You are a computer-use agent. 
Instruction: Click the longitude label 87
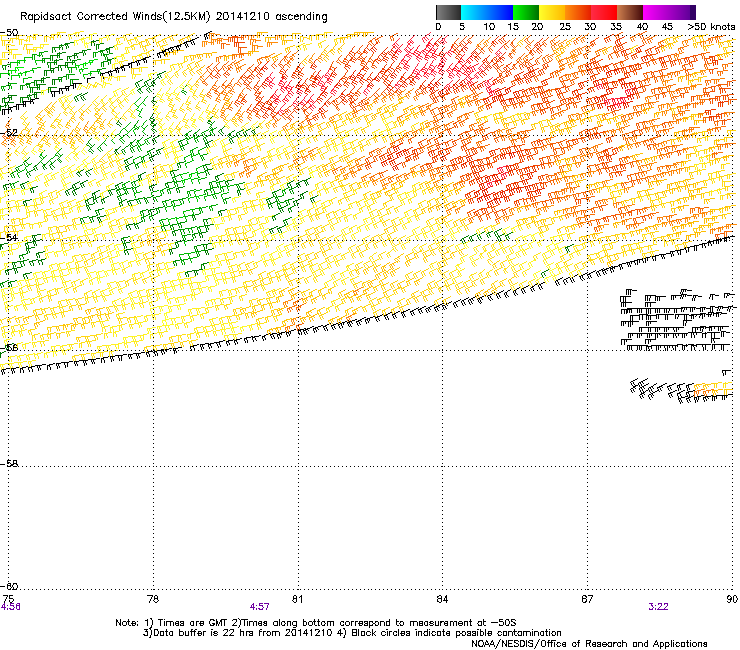587,599
